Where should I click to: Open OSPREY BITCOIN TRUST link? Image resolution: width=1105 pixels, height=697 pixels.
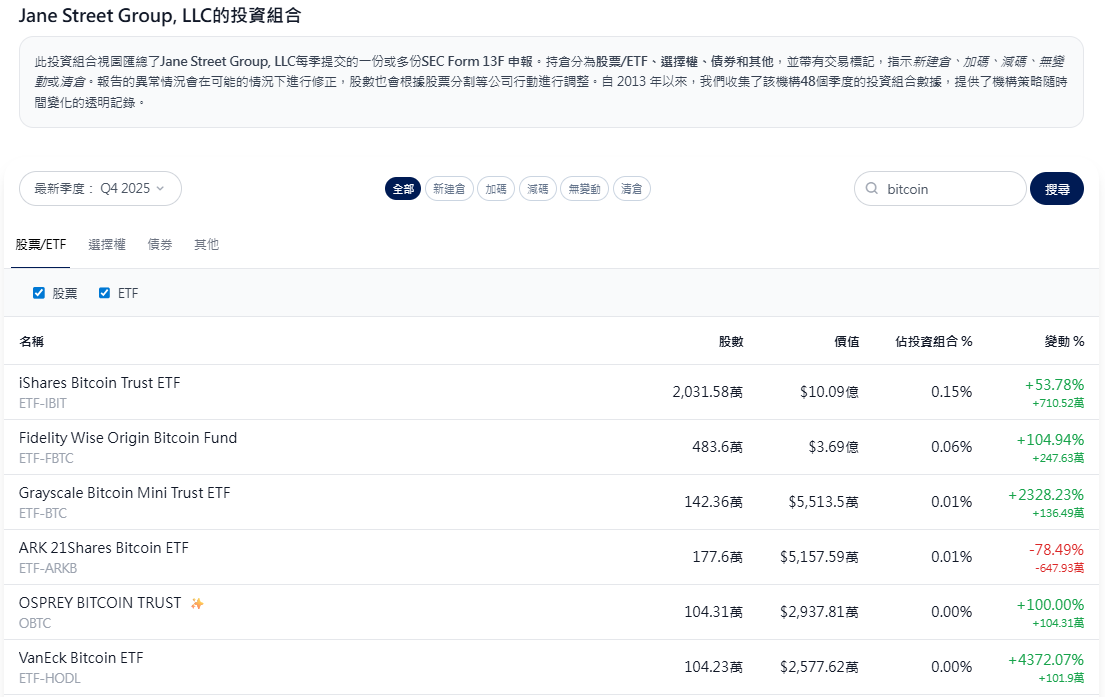point(100,603)
